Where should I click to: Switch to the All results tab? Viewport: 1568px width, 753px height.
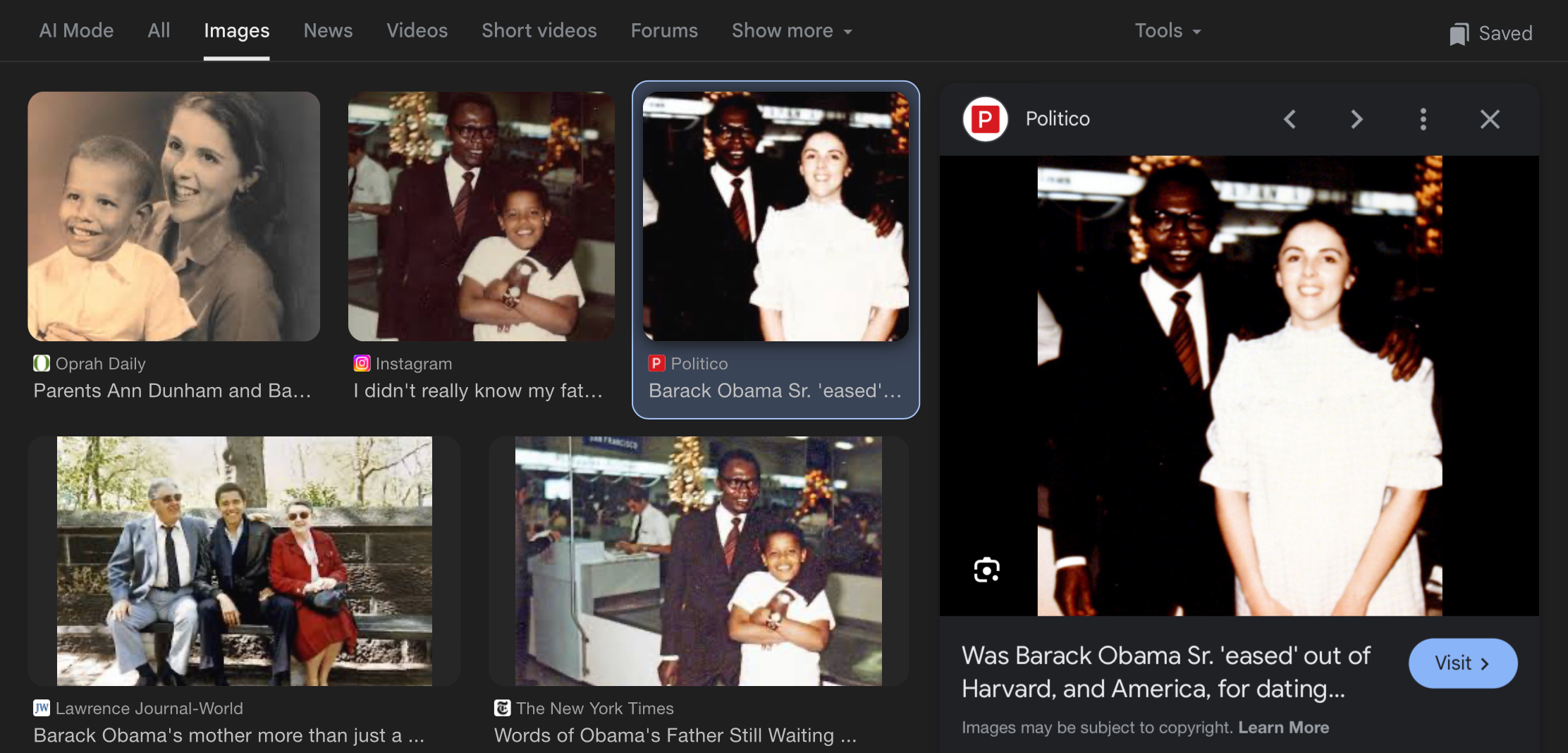tap(159, 30)
